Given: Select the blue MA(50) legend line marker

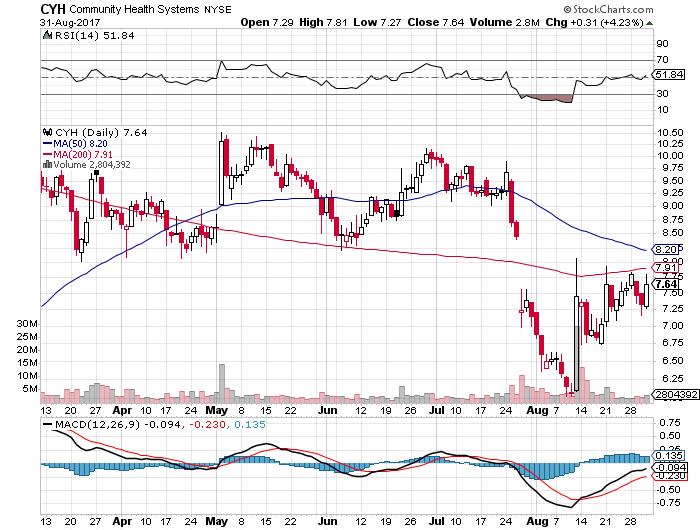Looking at the screenshot, I should tap(45, 142).
